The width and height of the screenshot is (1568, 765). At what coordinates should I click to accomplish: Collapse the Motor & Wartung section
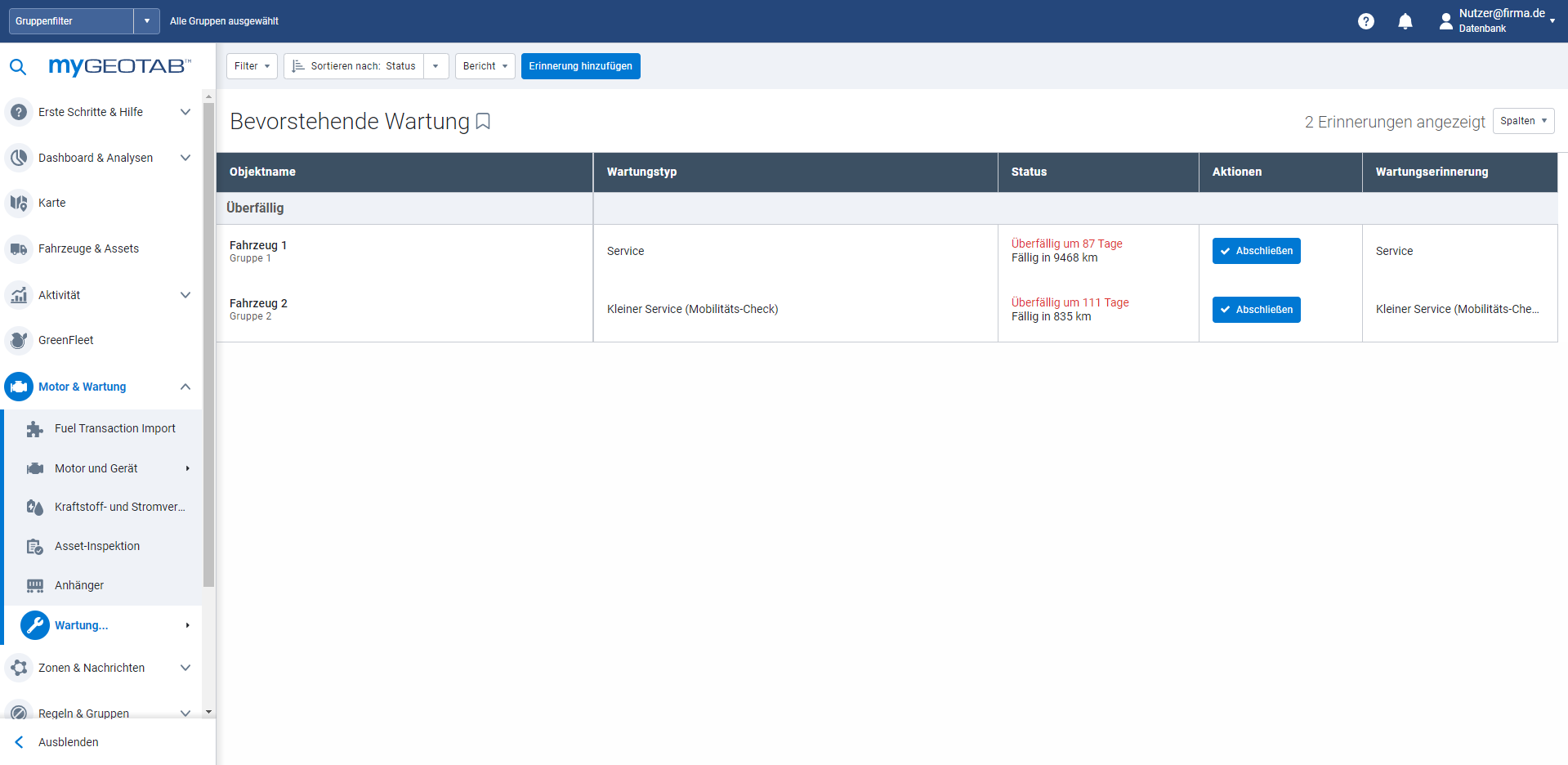[x=185, y=387]
